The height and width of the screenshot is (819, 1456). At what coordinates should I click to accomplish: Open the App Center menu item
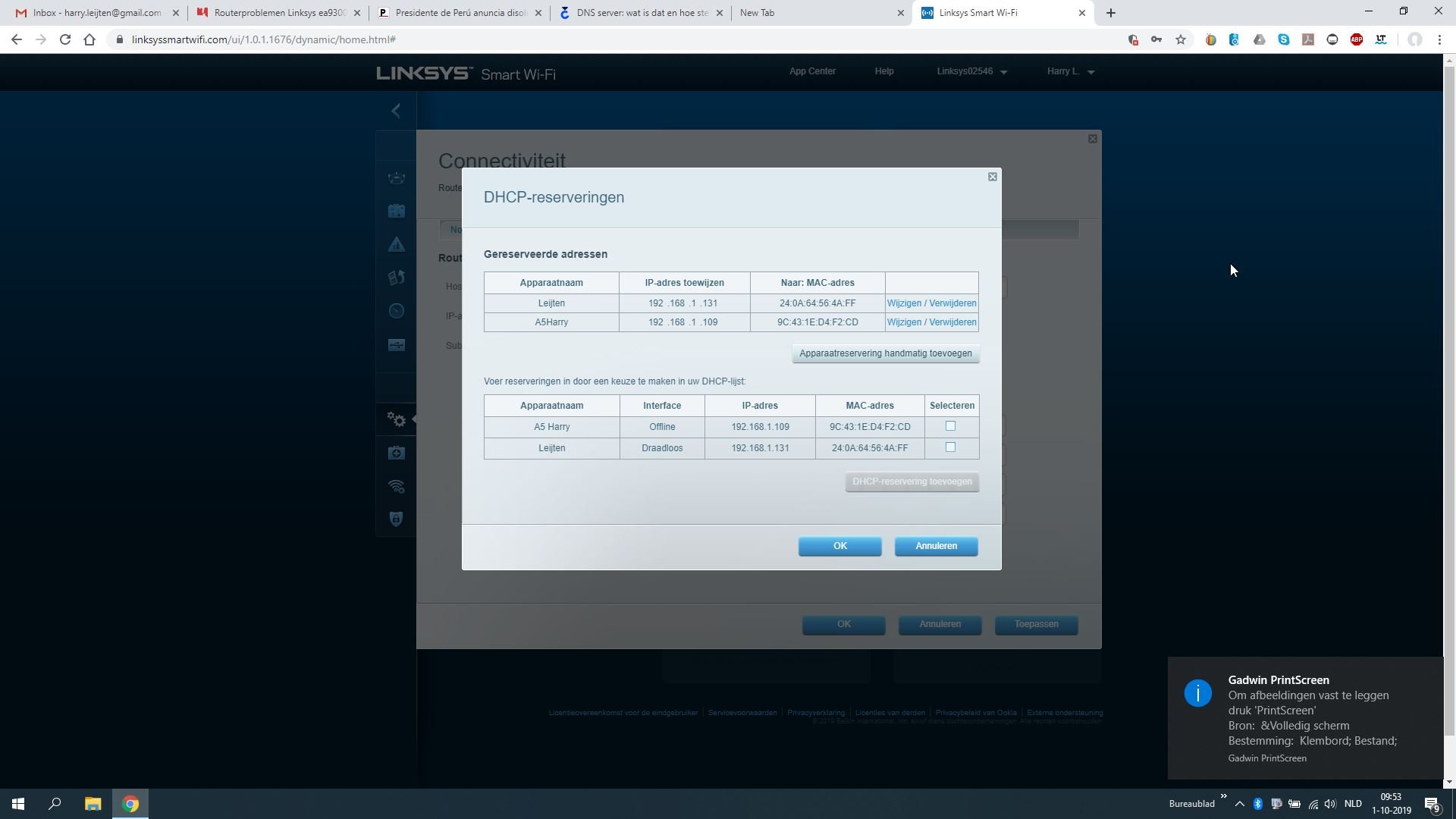(x=812, y=71)
